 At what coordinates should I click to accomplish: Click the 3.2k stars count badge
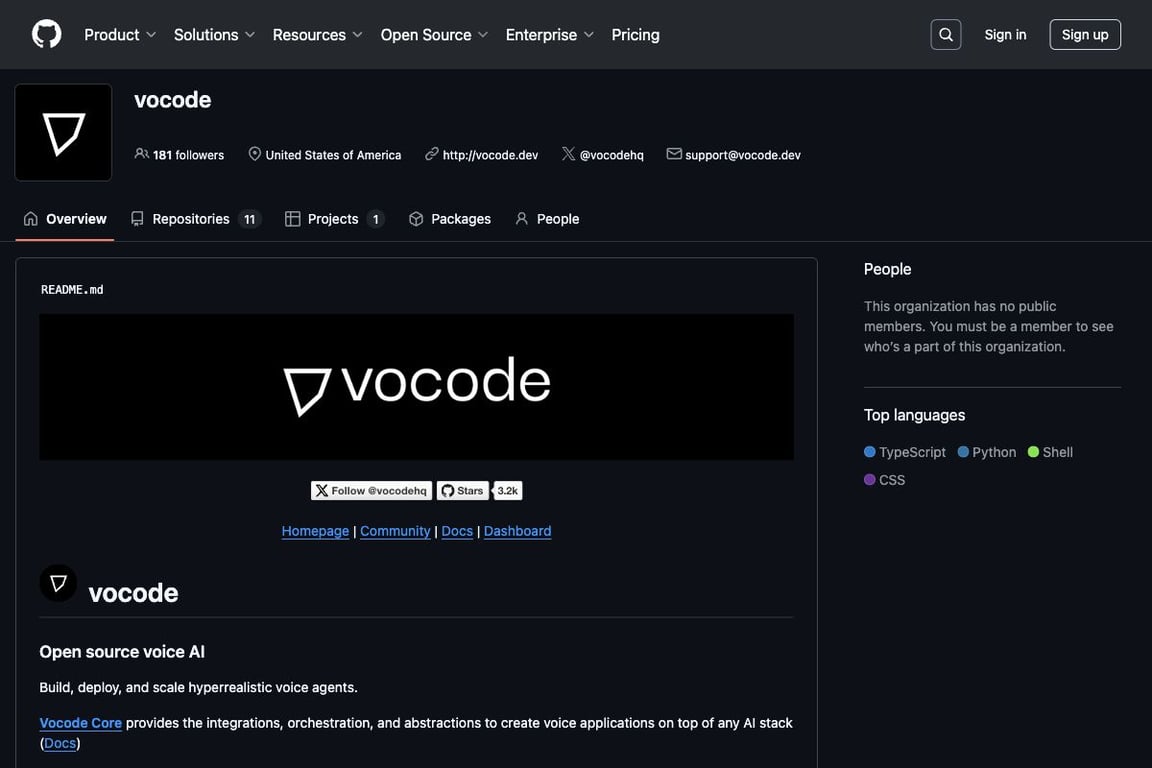point(508,491)
